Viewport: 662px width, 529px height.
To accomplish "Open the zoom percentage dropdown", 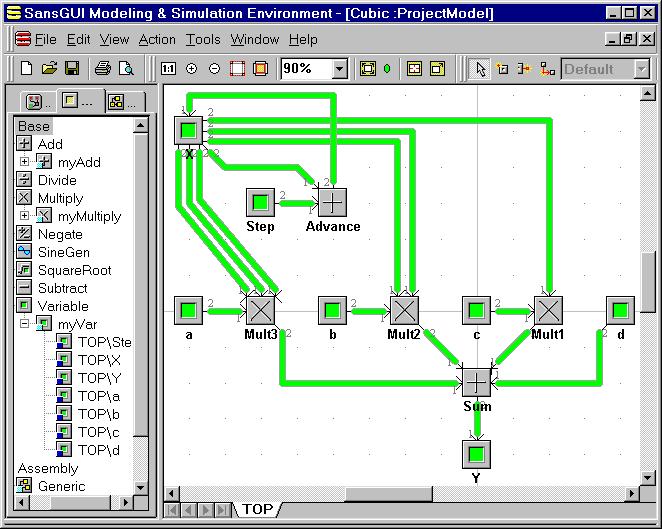I will click(339, 69).
